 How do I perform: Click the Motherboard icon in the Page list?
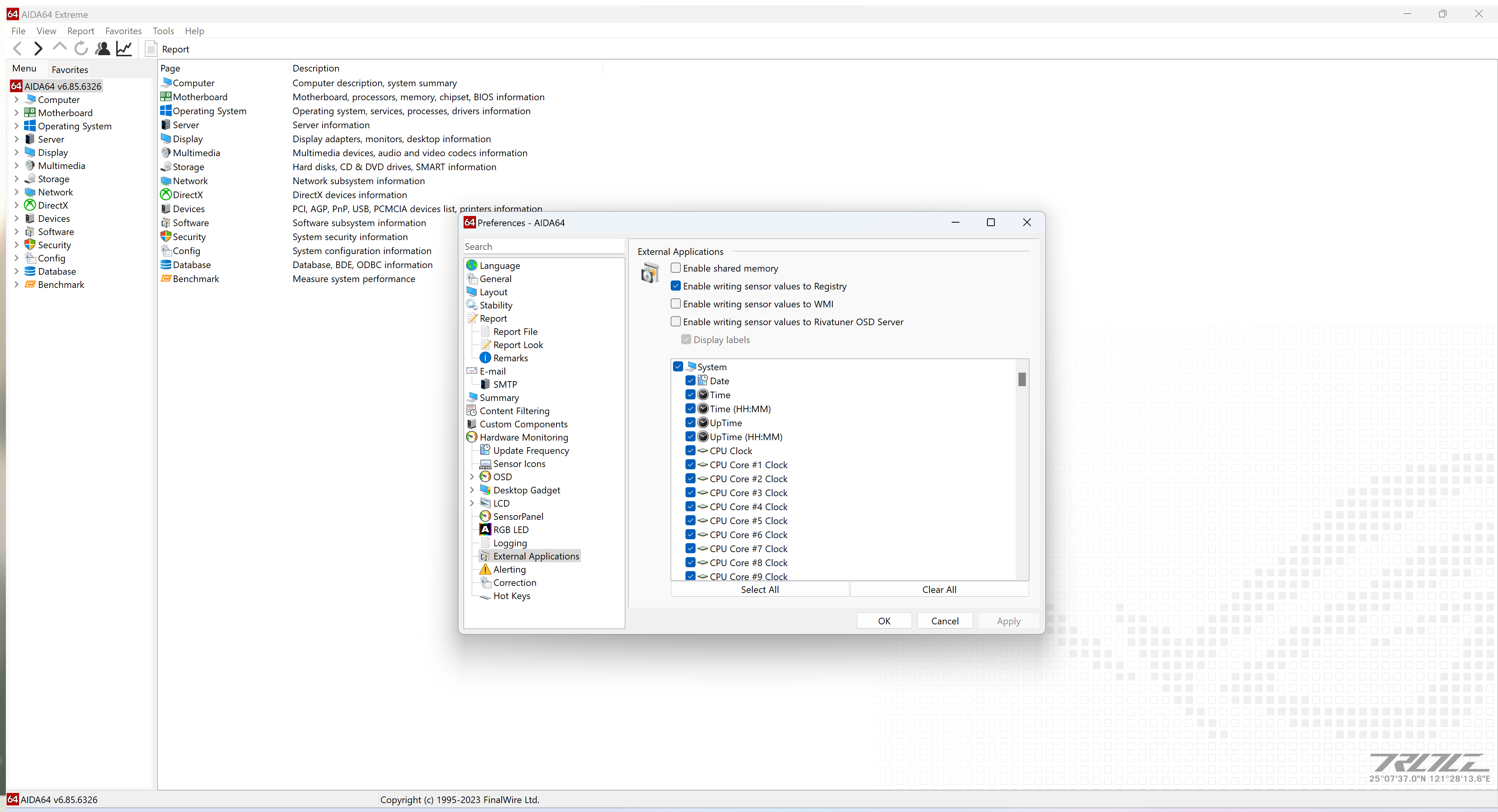[166, 97]
